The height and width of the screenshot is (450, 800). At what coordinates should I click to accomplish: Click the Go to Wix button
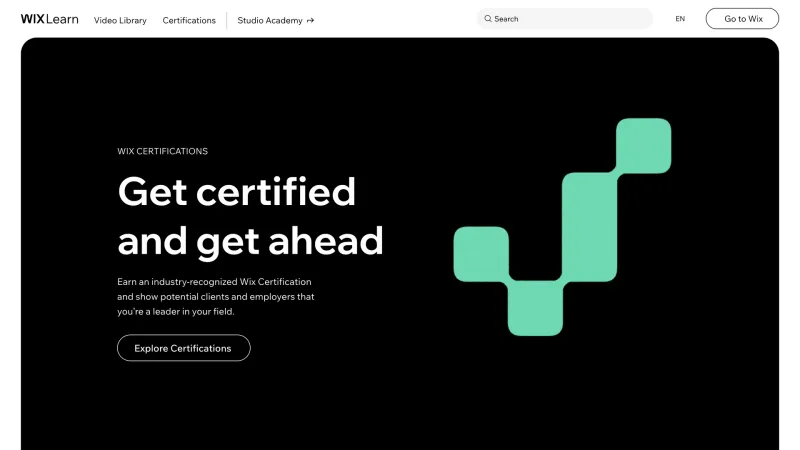[742, 19]
